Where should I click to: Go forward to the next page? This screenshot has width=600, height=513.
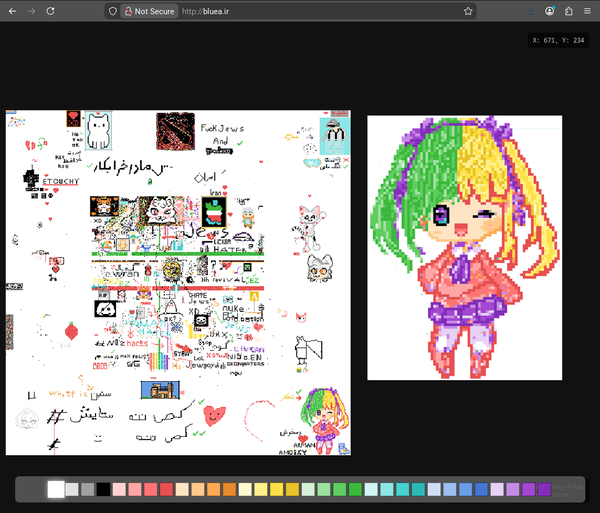(31, 11)
